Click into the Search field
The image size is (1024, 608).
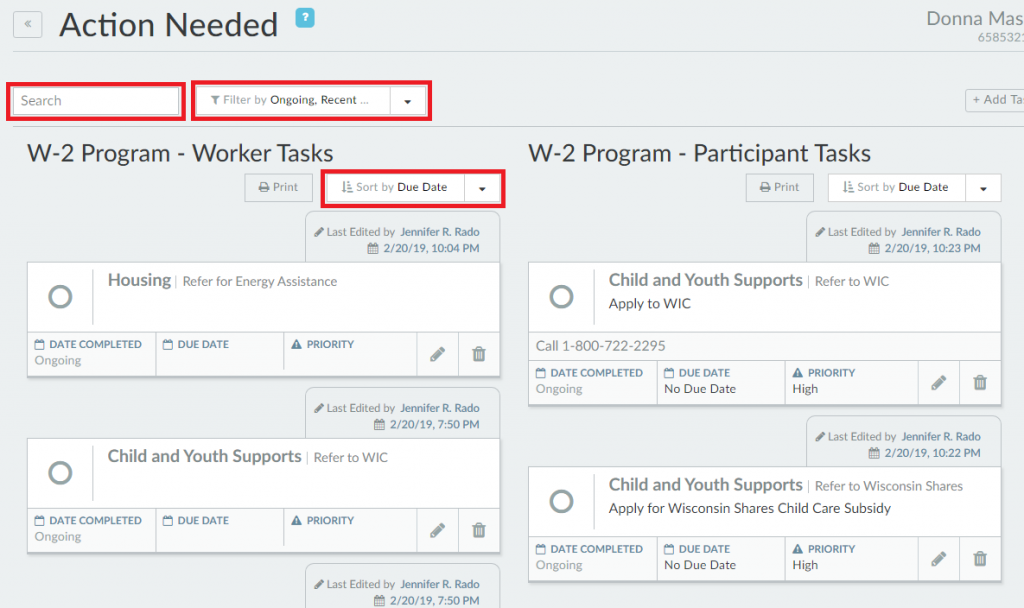click(96, 101)
